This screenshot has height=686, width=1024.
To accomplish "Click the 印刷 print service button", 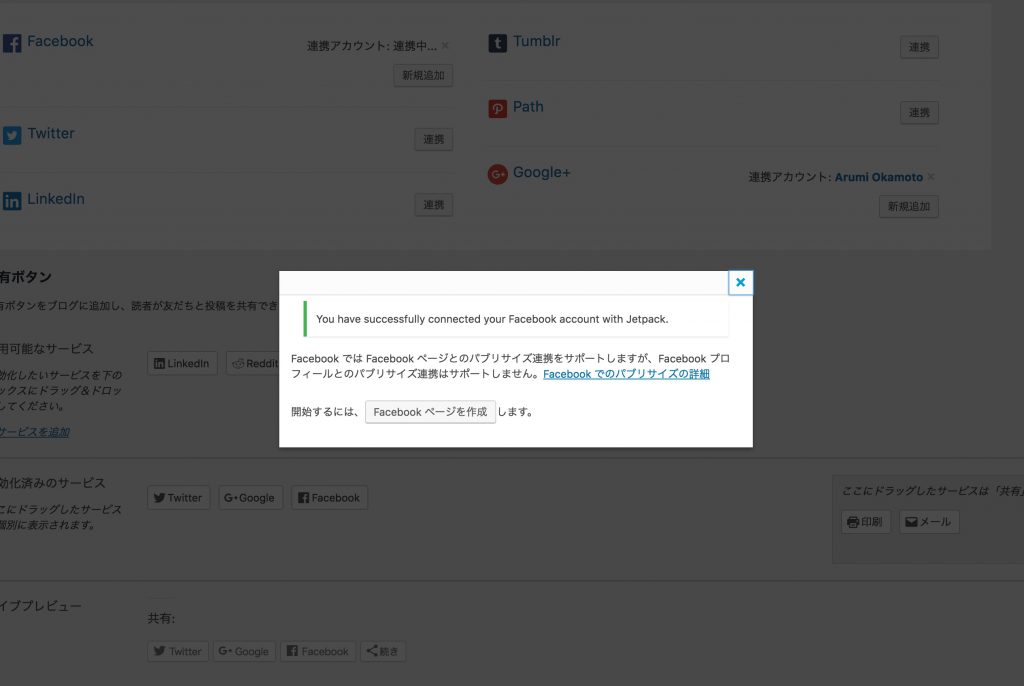I will (865, 521).
